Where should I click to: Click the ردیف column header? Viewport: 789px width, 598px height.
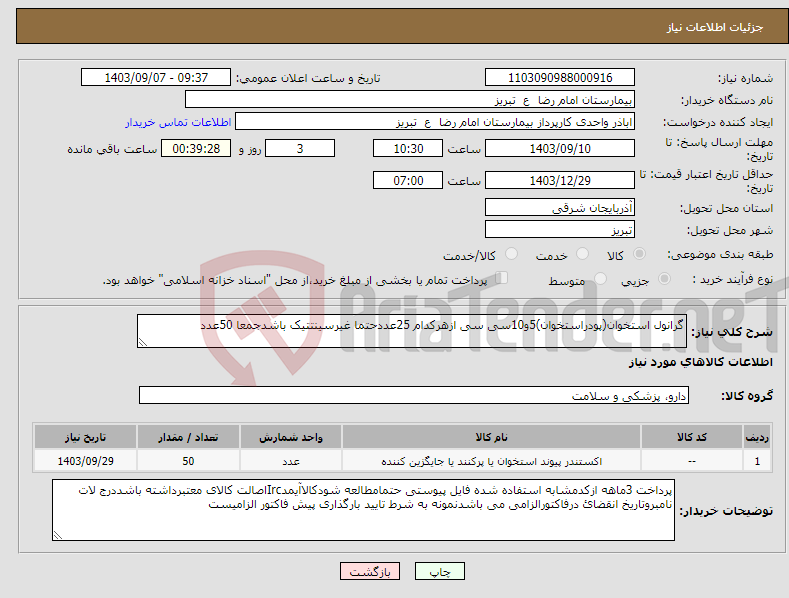(757, 437)
